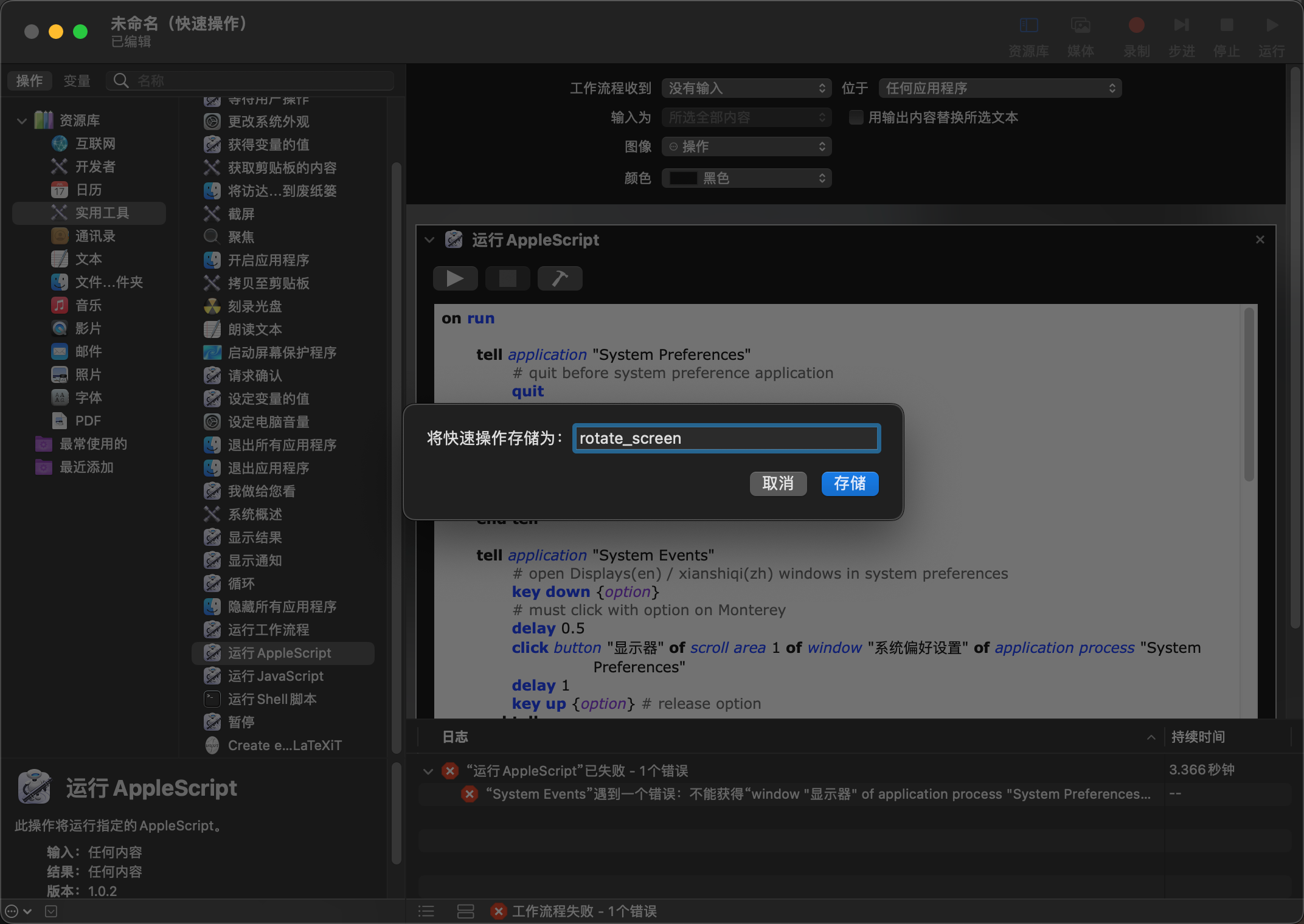Viewport: 1304px width, 924px height.
Task: Enable 用输出内容替换所选文本 checkbox
Action: [x=856, y=117]
